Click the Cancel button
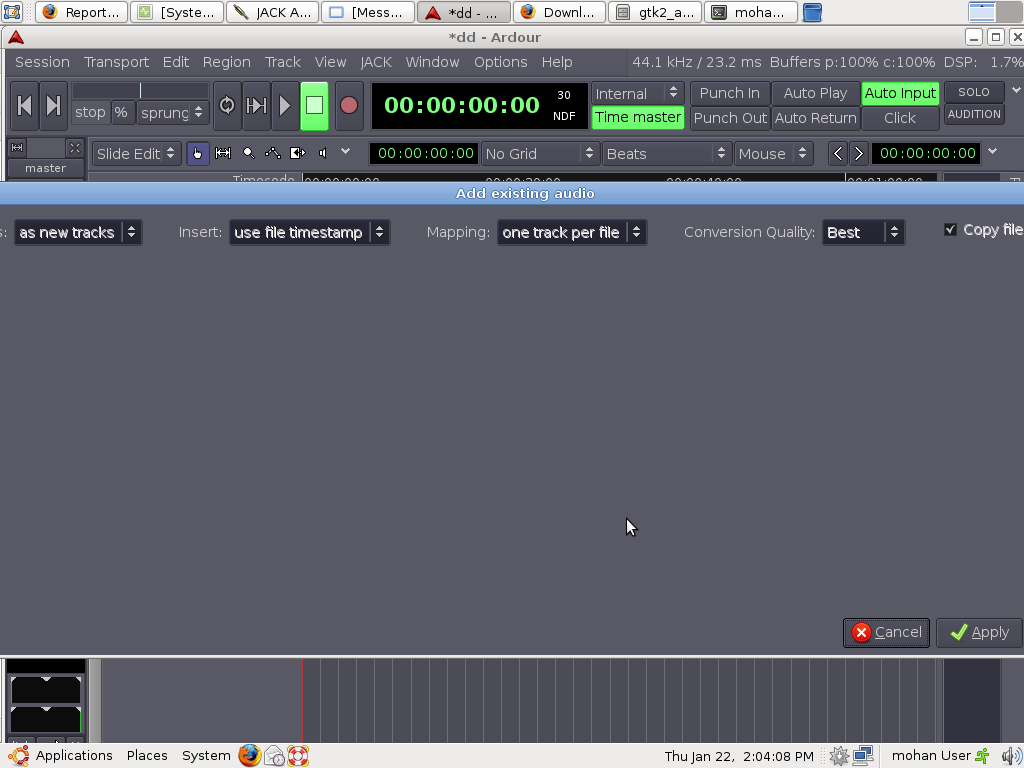The width and height of the screenshot is (1024, 768). [886, 632]
